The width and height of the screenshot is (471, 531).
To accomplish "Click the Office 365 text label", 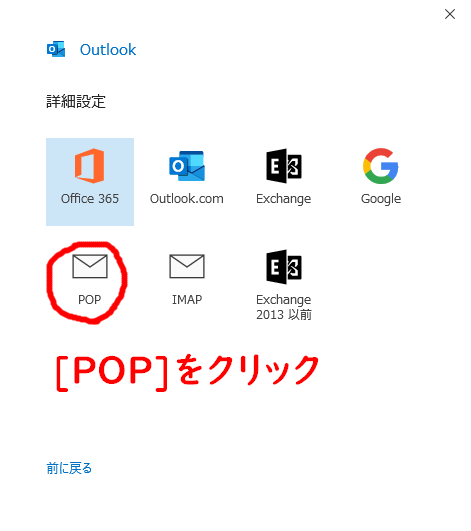I will (90, 198).
